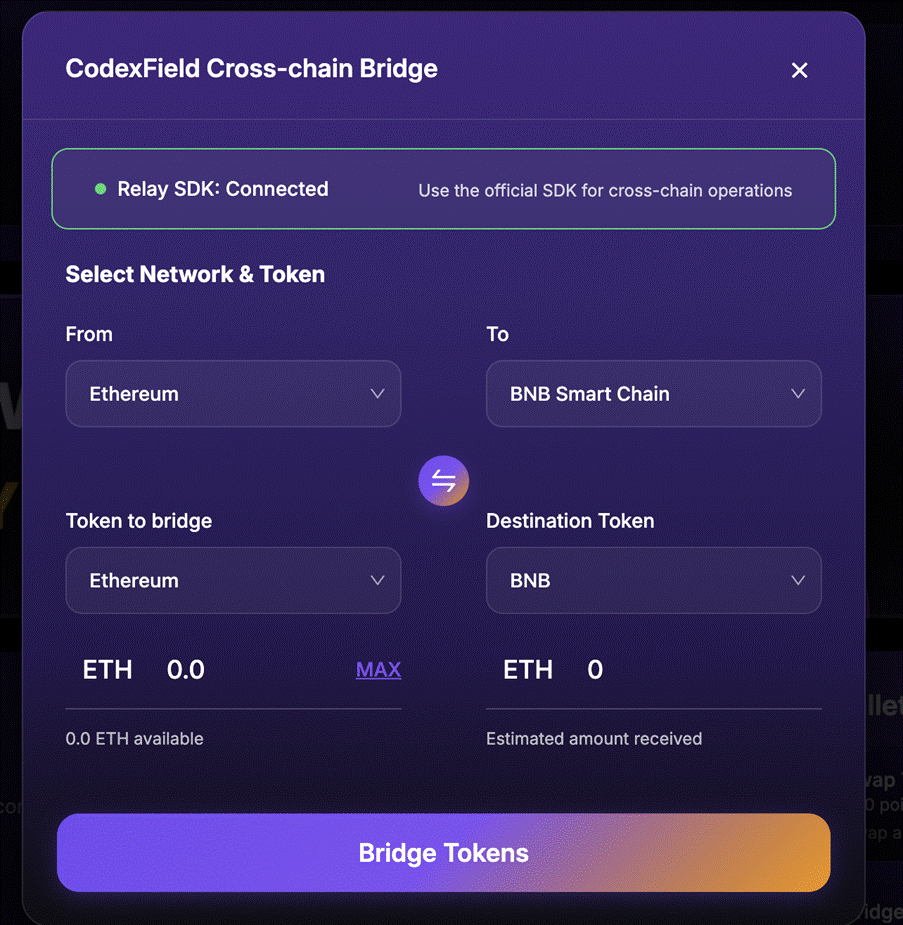This screenshot has height=925, width=903.
Task: Click the circular swap button between network selectors
Action: coord(443,480)
